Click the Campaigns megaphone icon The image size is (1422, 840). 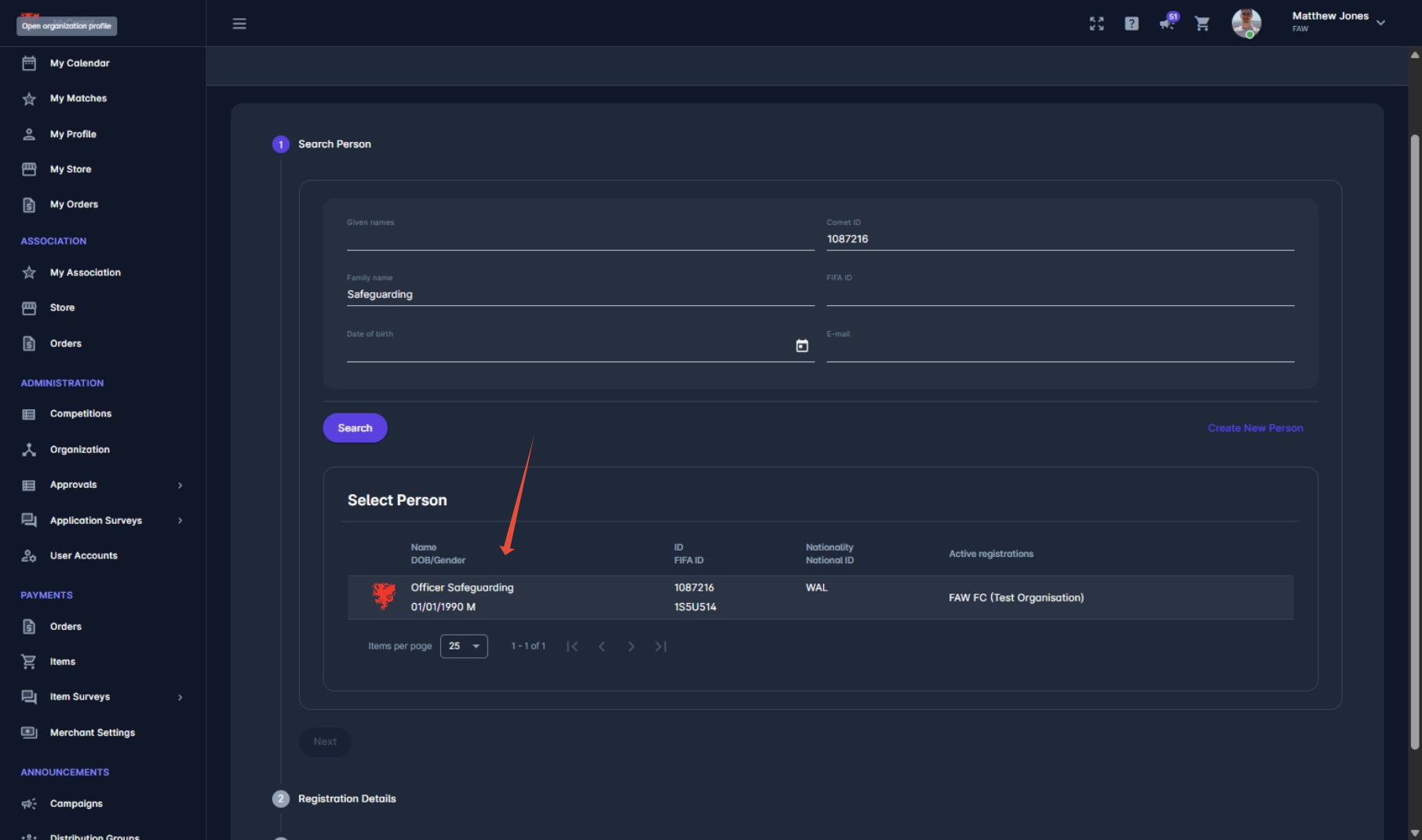(x=29, y=803)
